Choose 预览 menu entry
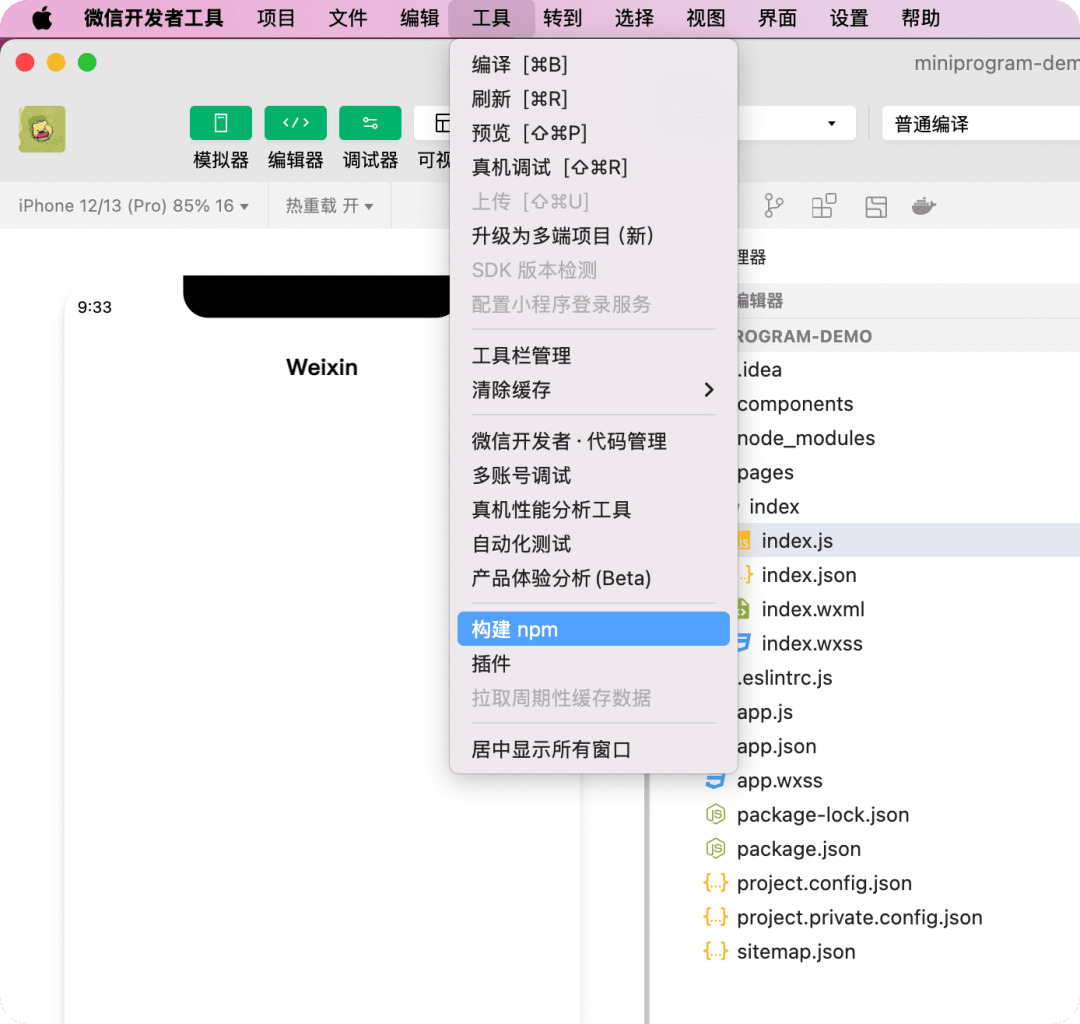 click(593, 133)
